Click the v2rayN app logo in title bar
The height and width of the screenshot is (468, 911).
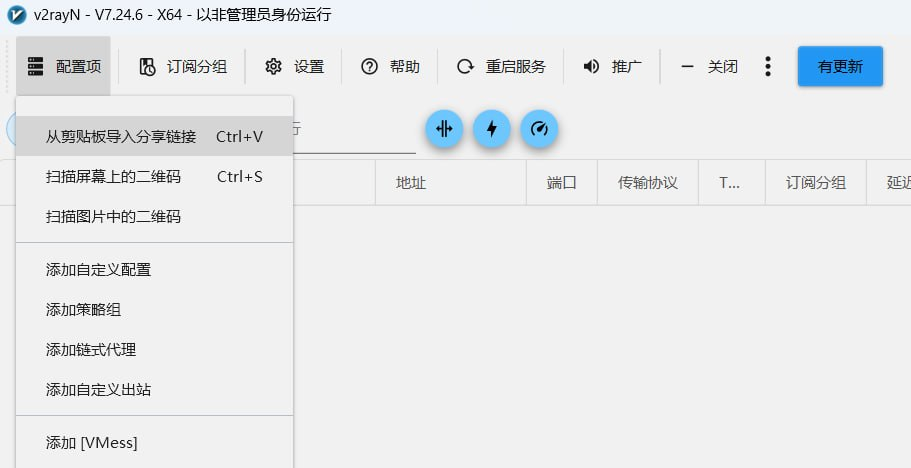pyautogui.click(x=17, y=15)
